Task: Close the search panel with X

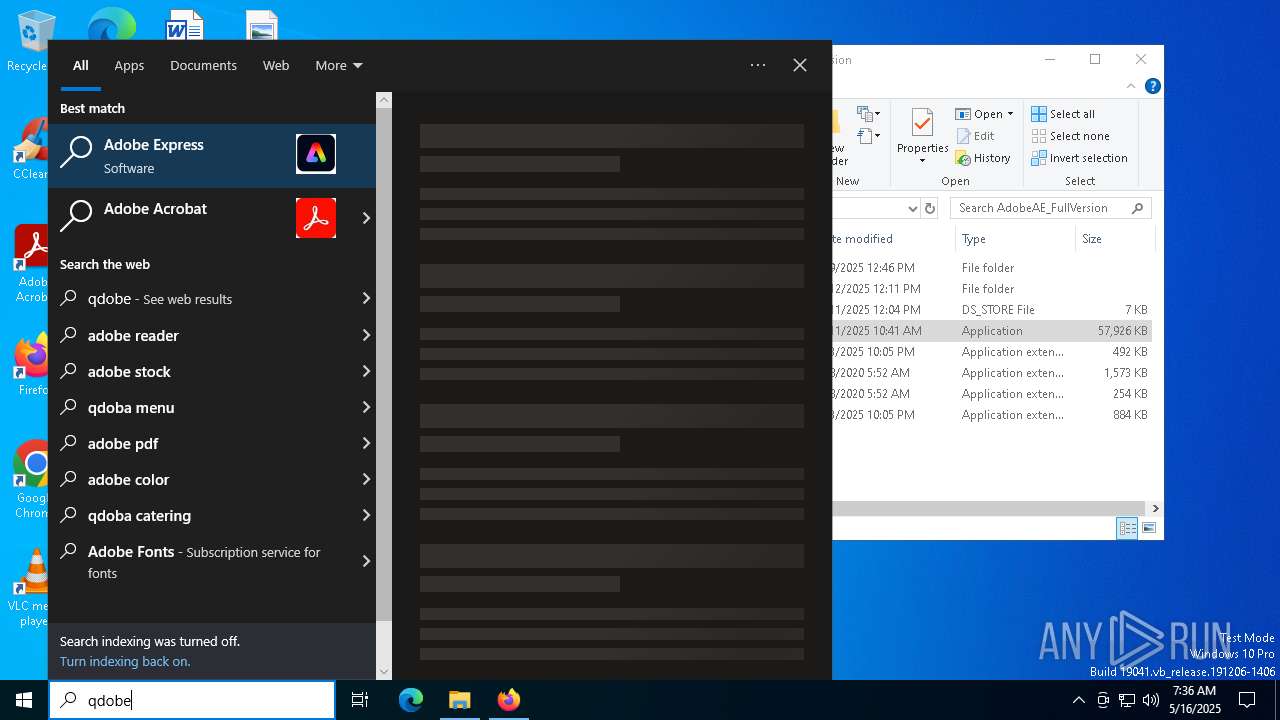Action: point(800,65)
